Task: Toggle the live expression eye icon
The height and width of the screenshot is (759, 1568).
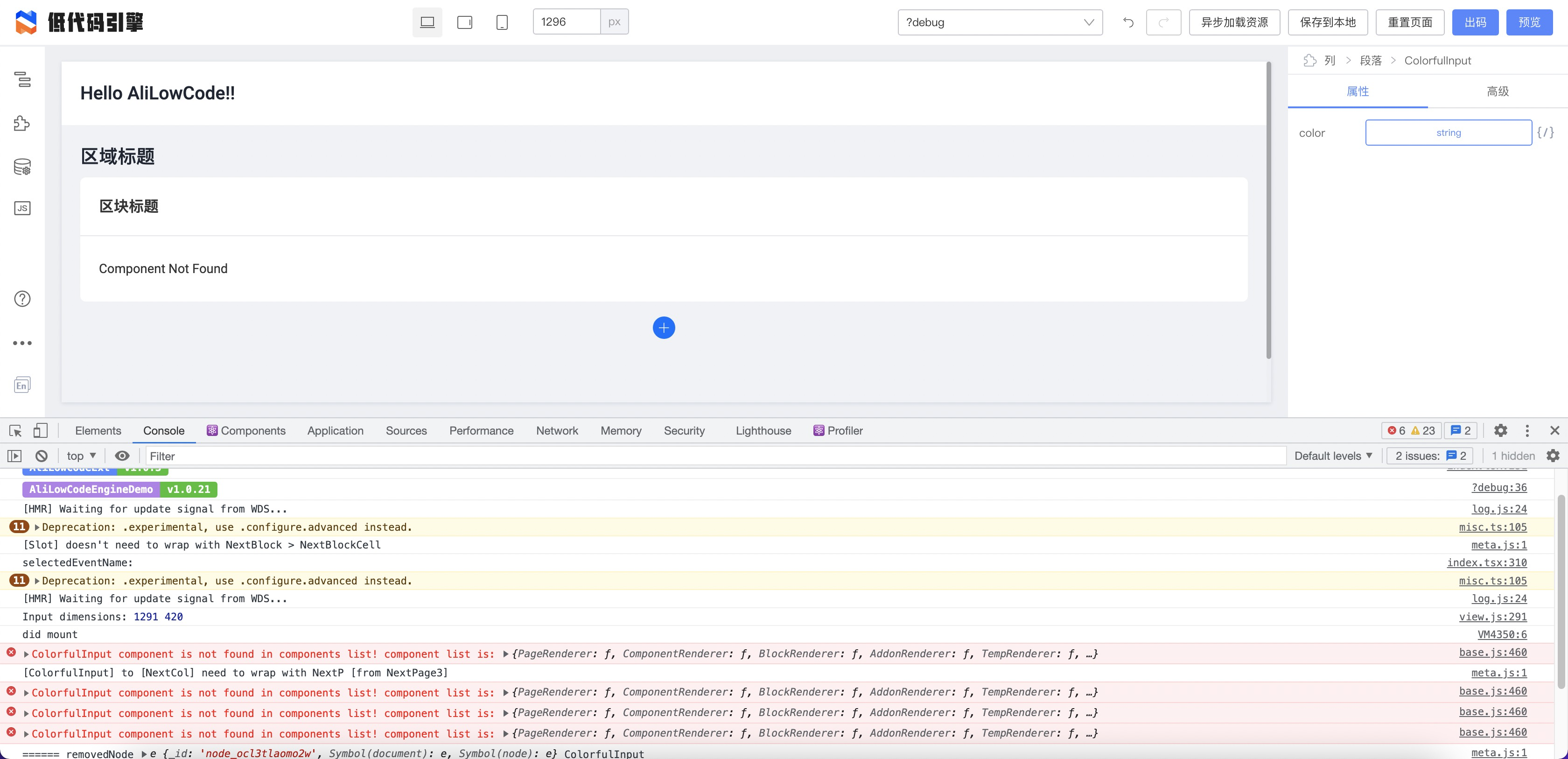Action: [122, 455]
